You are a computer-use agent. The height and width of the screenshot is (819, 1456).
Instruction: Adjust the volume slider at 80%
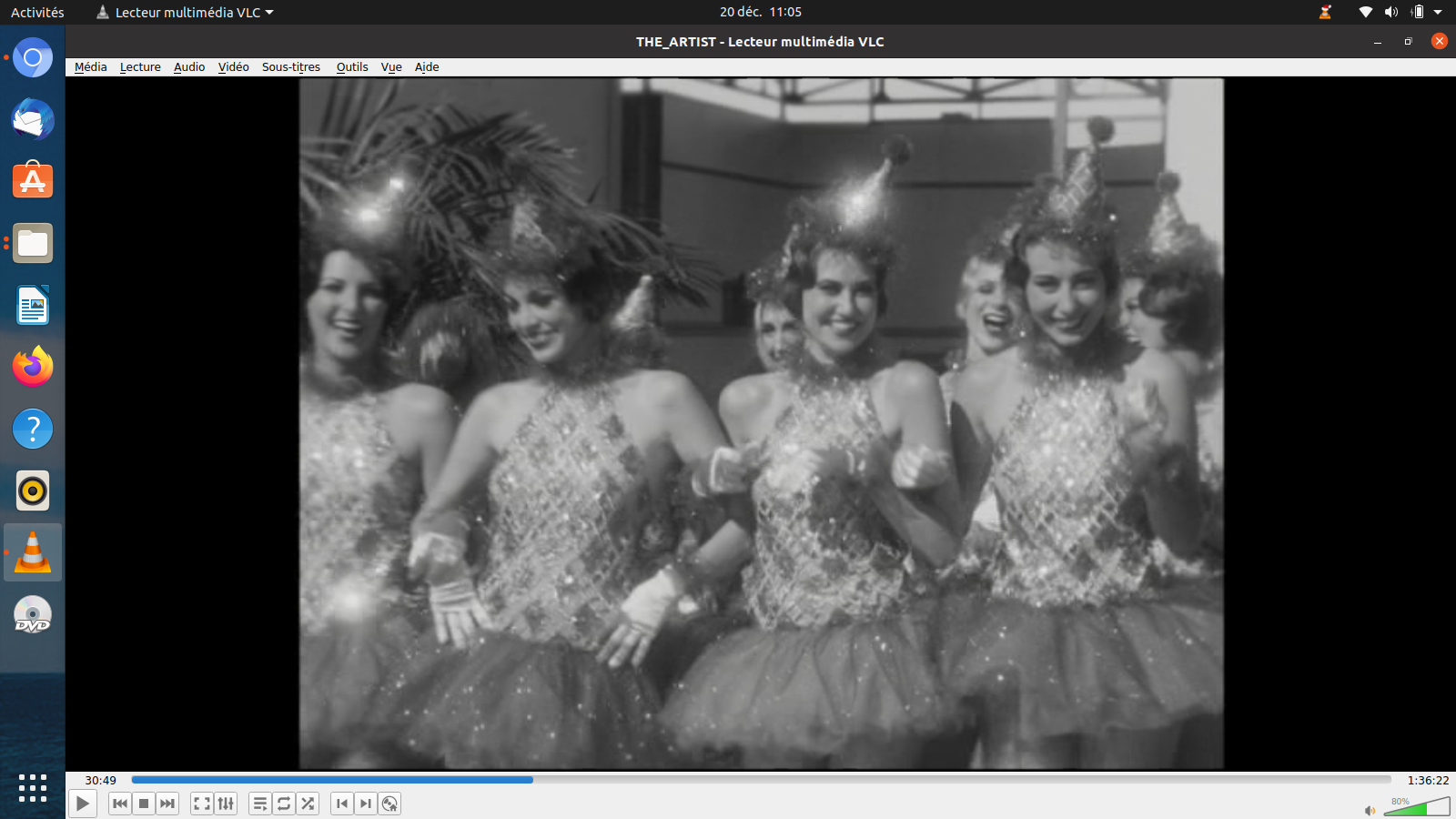click(x=1418, y=807)
